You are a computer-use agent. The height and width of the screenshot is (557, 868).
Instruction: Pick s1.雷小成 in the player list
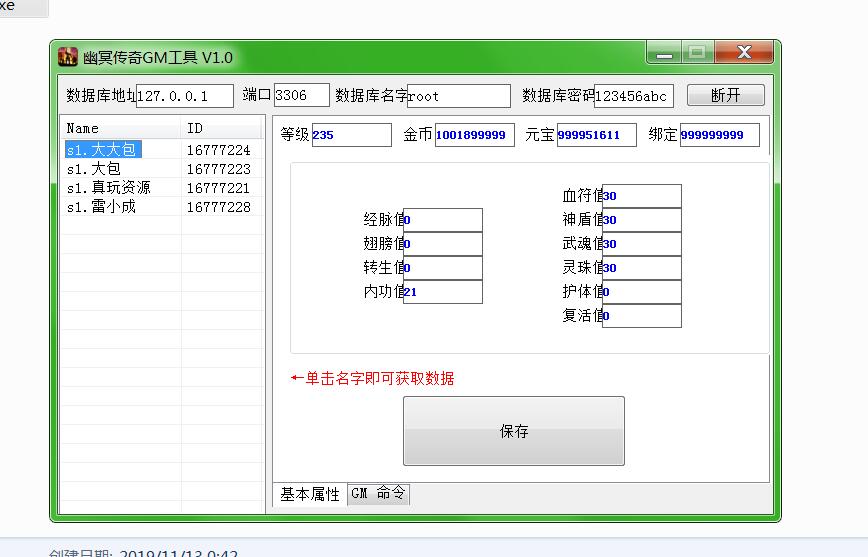pos(101,207)
